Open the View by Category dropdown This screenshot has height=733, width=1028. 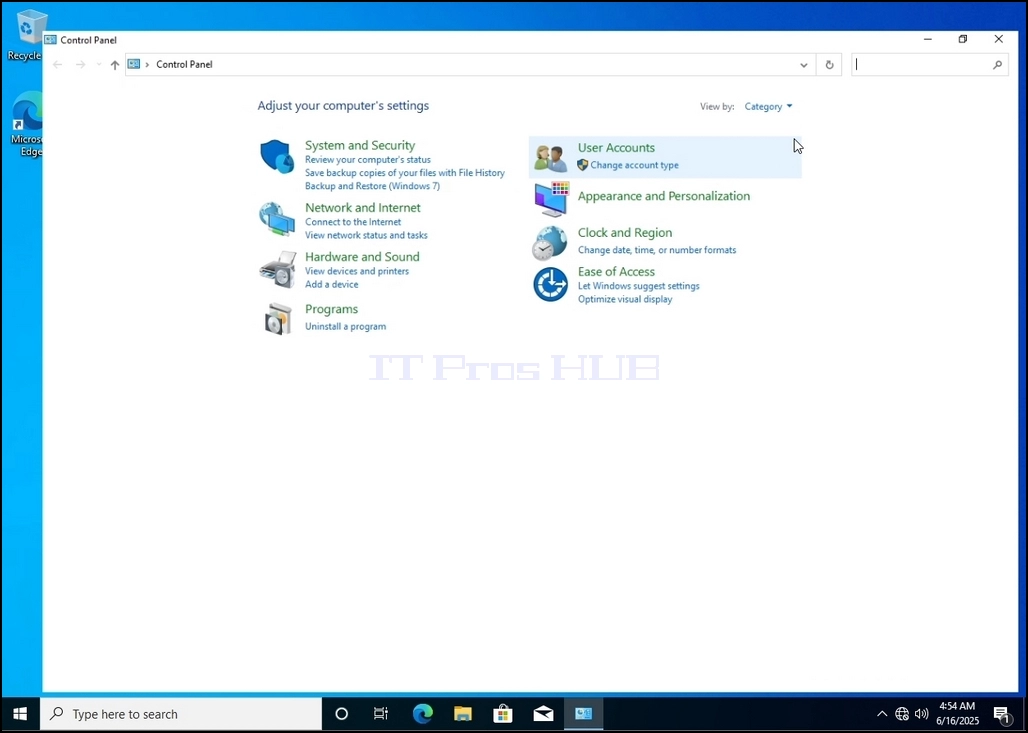click(768, 106)
